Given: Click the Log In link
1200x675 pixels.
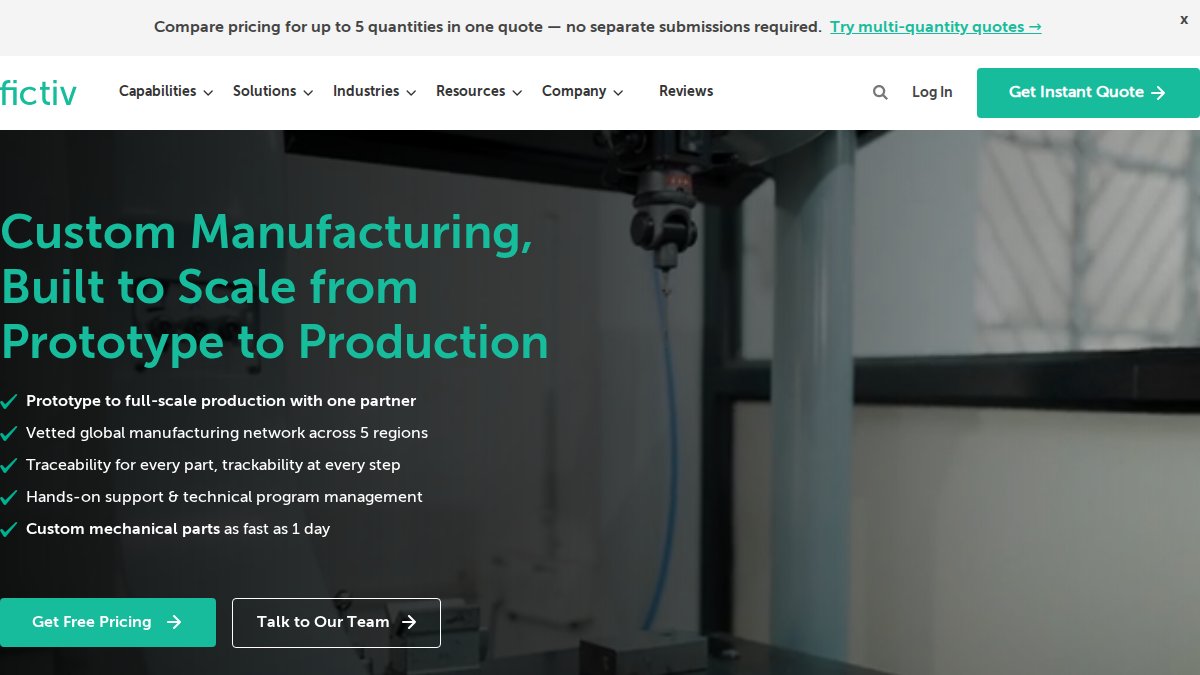Looking at the screenshot, I should click(932, 92).
